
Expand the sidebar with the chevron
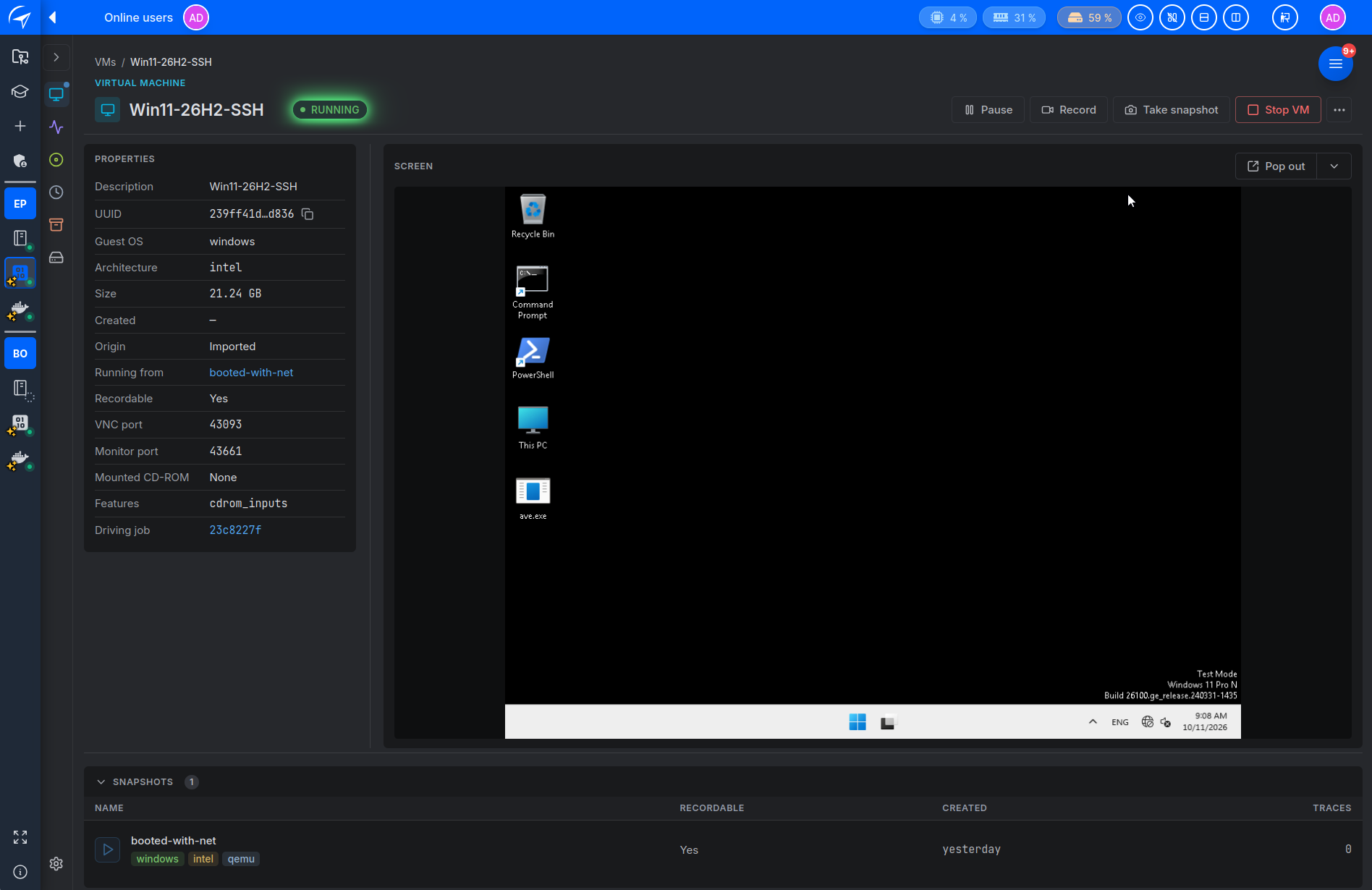coord(56,57)
